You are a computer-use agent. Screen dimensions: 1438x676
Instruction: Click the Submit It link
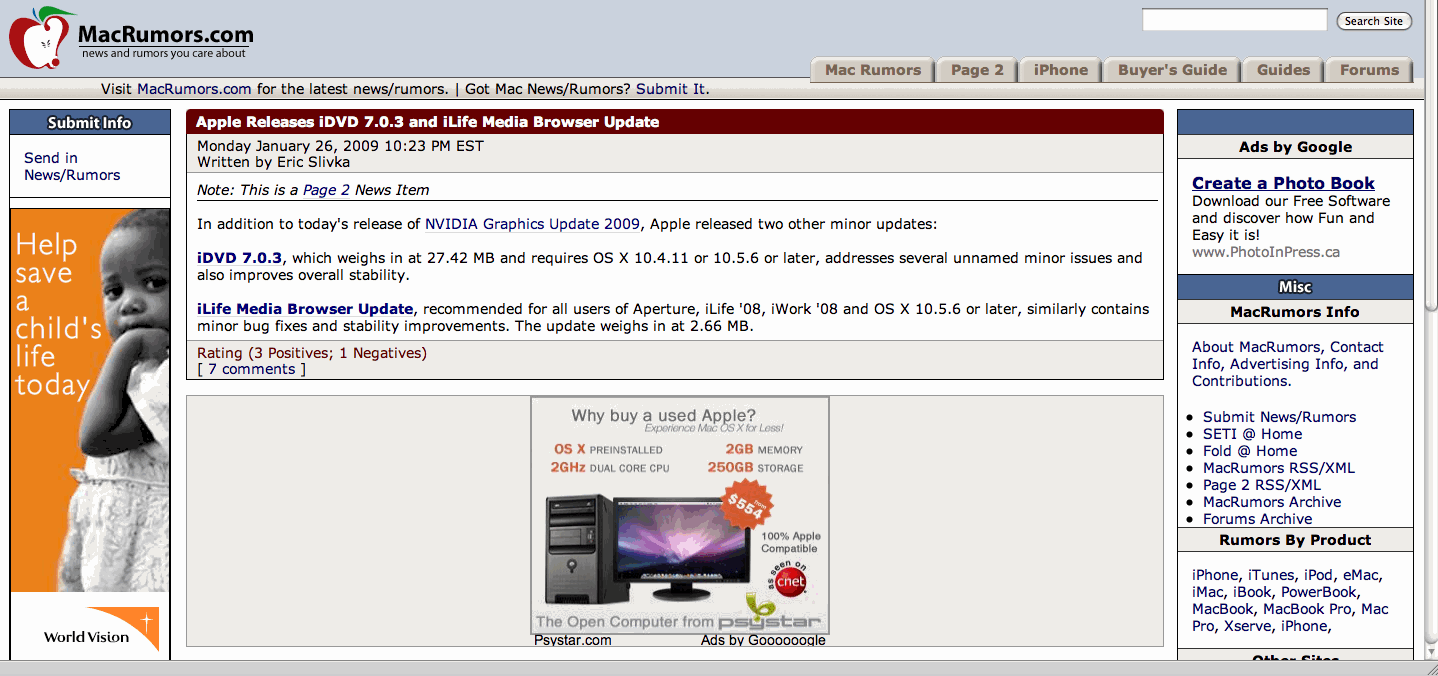point(670,89)
